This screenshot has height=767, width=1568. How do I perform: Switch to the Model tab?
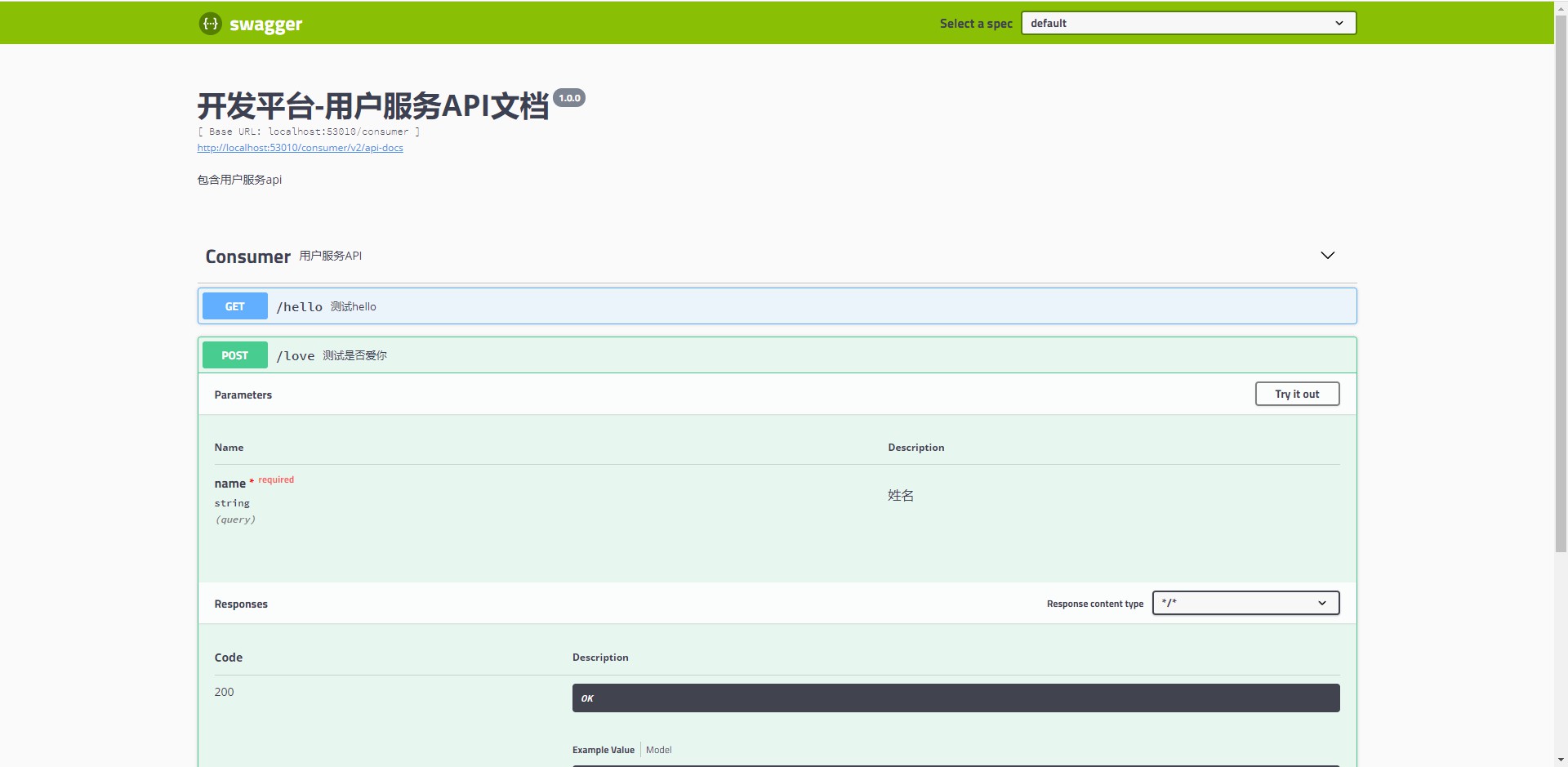[x=658, y=750]
